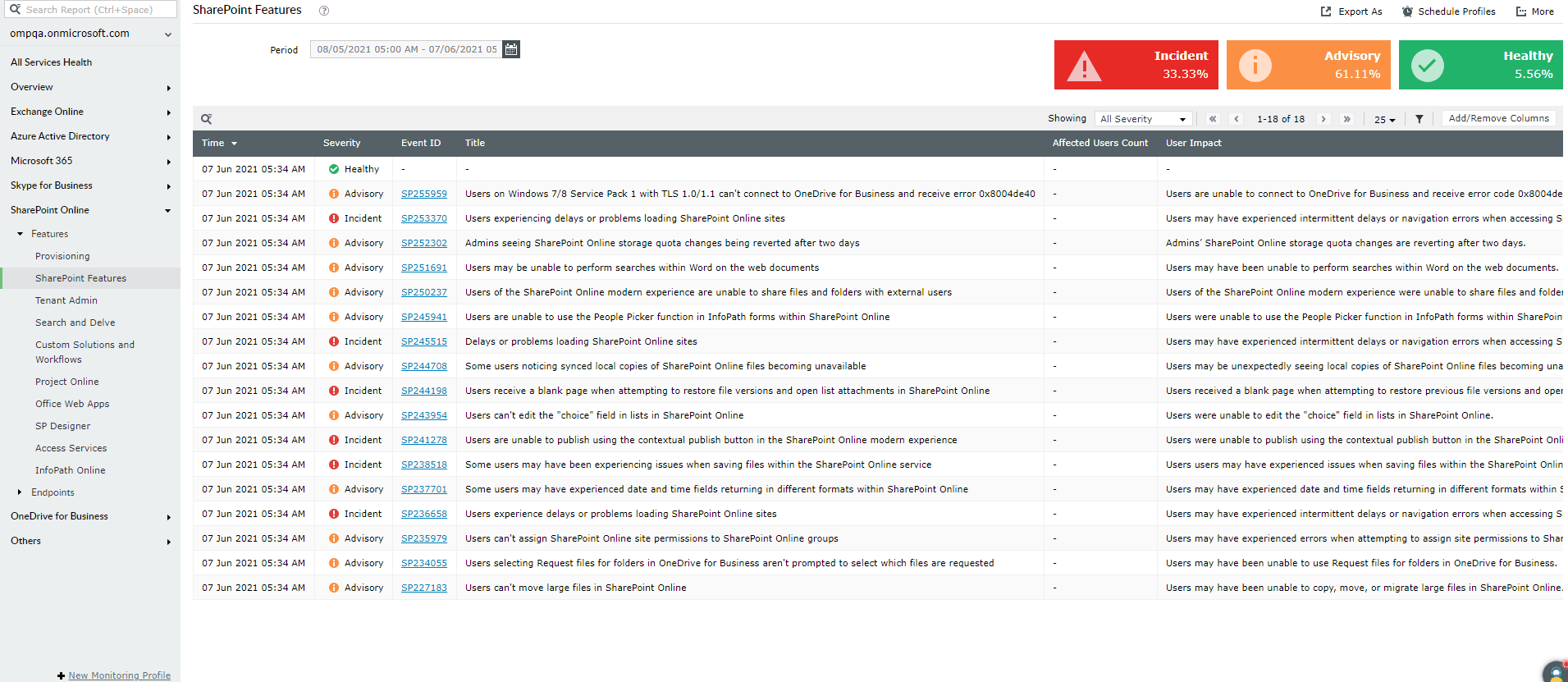Click the Add/Remove Columns button

(1499, 118)
